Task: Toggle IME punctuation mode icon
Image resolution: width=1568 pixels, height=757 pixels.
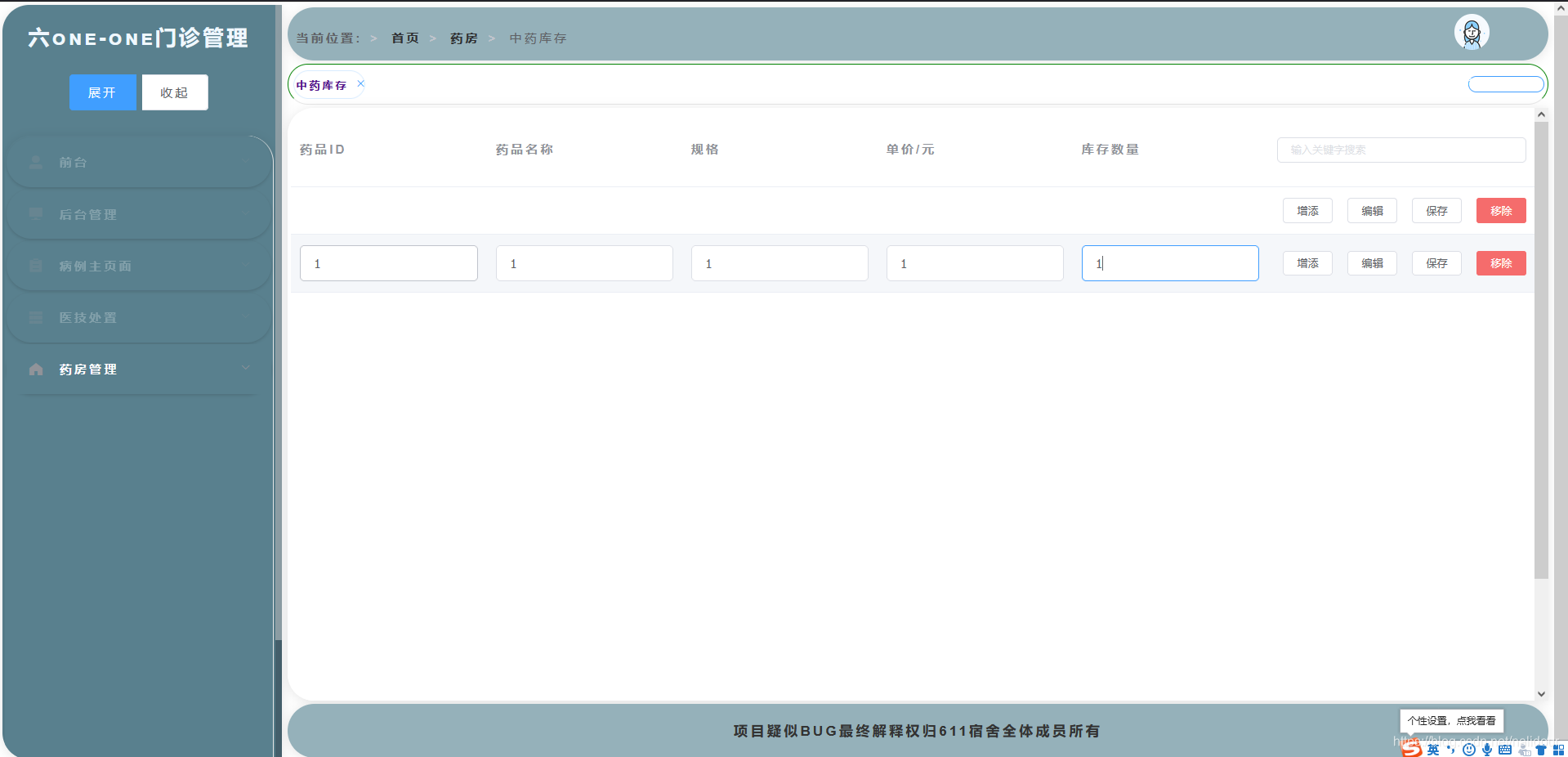Action: click(x=1451, y=750)
